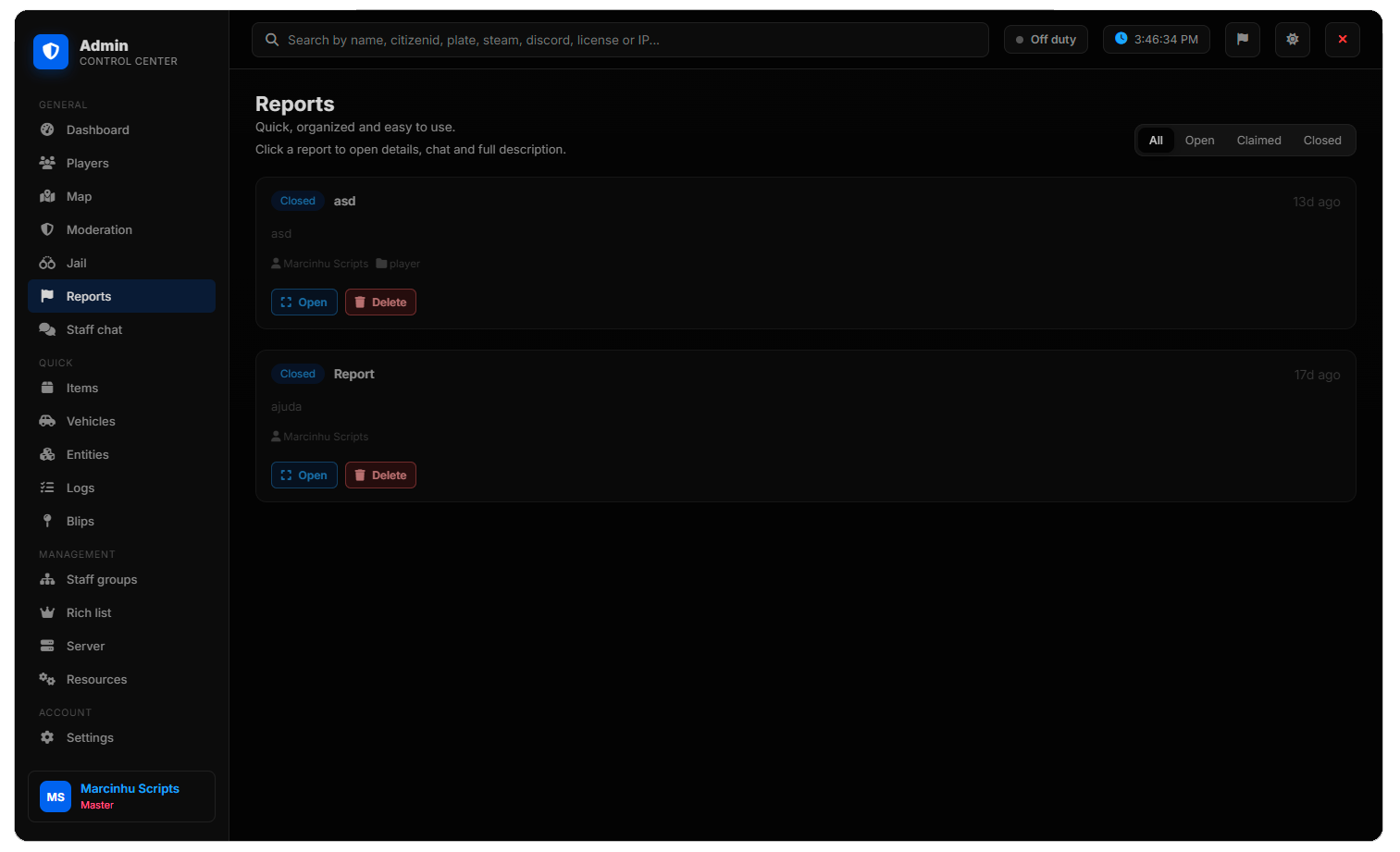Screen dimensions: 1400x852
Task: Open the Resources page
Action: tap(121, 679)
